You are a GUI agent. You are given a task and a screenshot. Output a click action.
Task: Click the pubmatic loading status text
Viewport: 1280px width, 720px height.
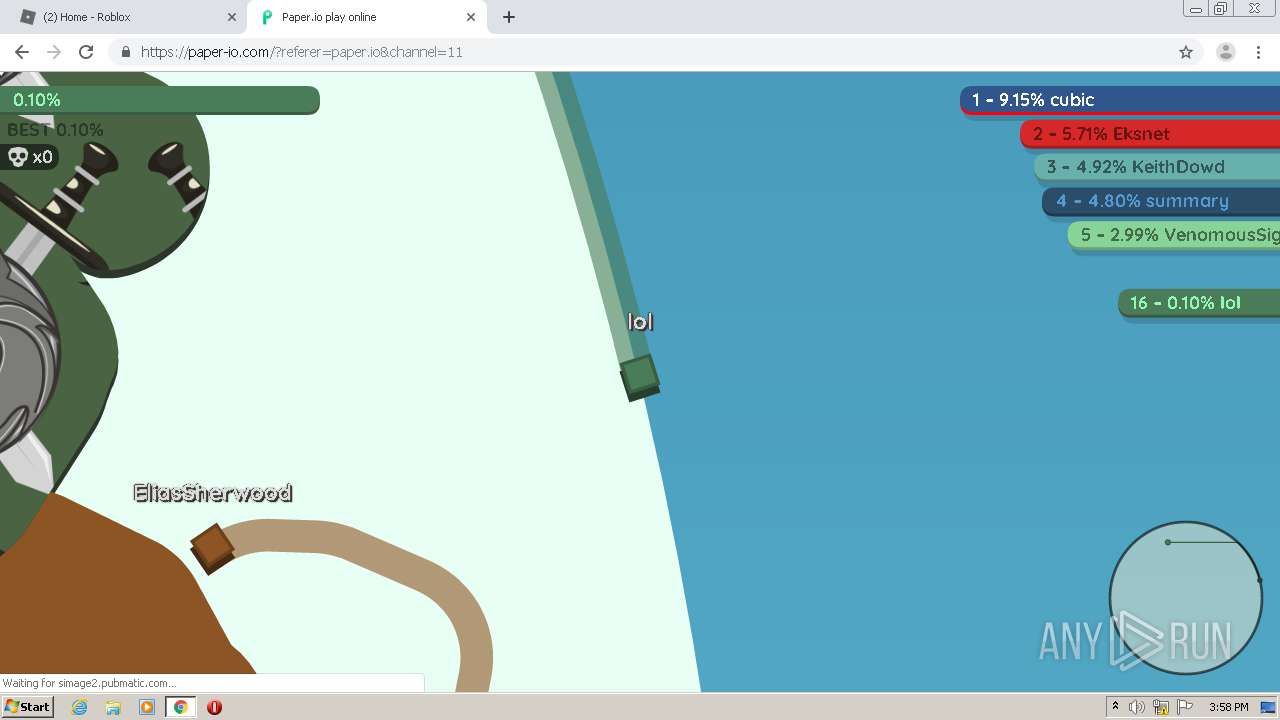point(89,683)
